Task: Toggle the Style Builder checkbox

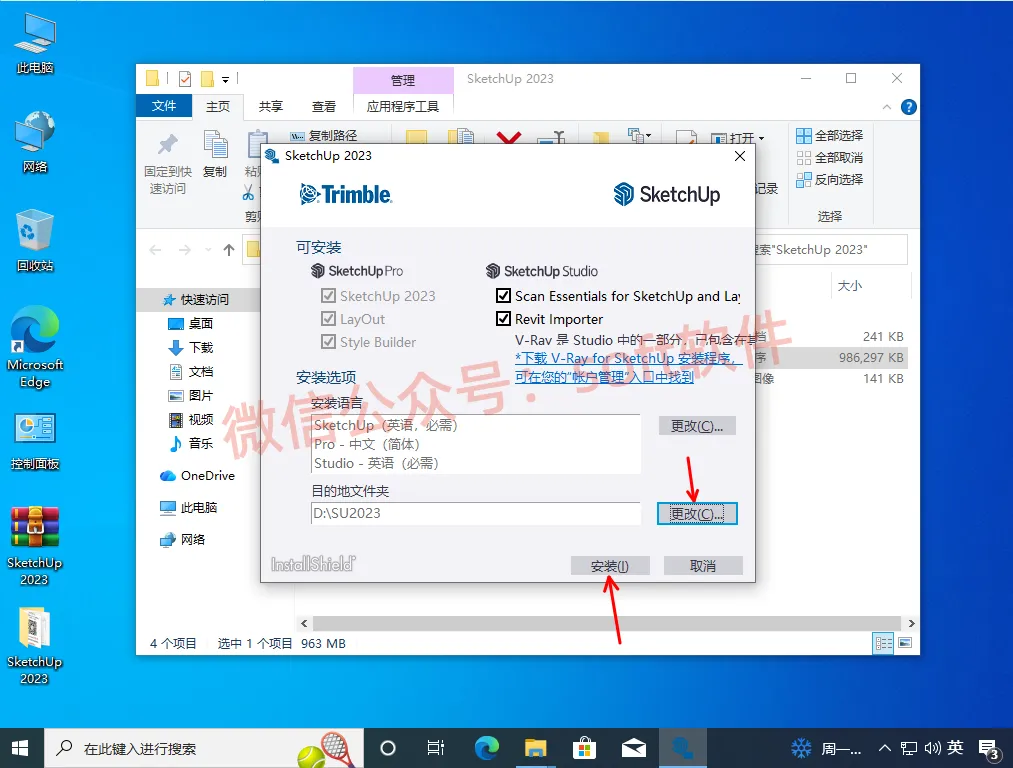Action: (x=328, y=342)
